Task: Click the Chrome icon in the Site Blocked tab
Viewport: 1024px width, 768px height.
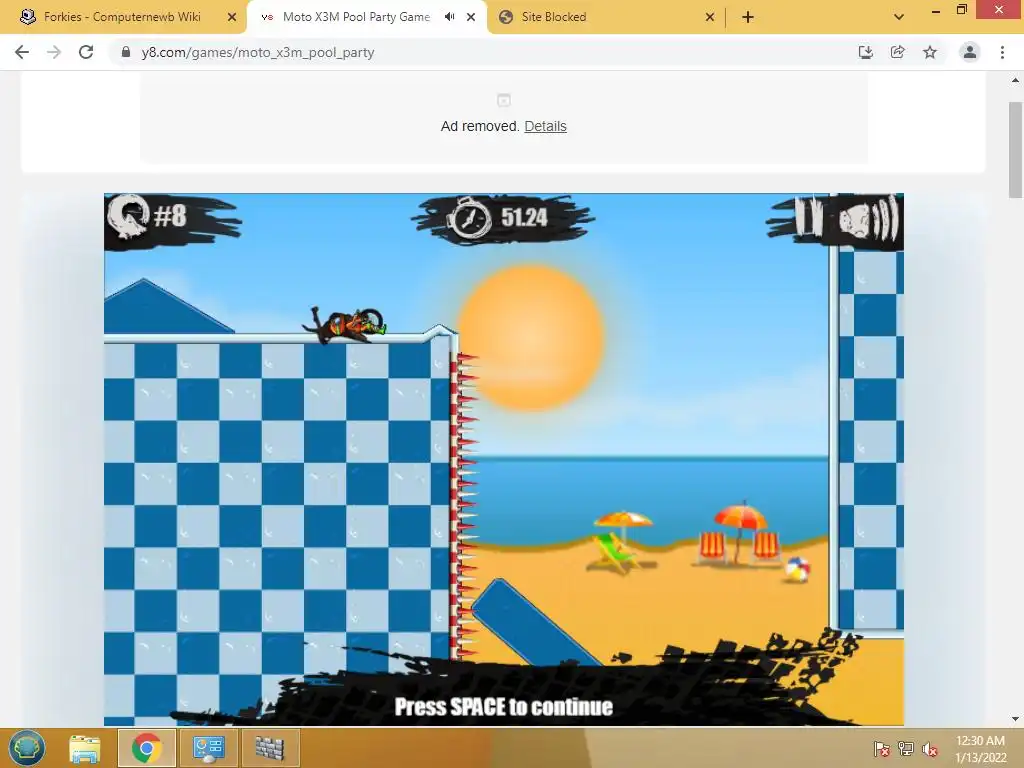Action: tap(505, 17)
